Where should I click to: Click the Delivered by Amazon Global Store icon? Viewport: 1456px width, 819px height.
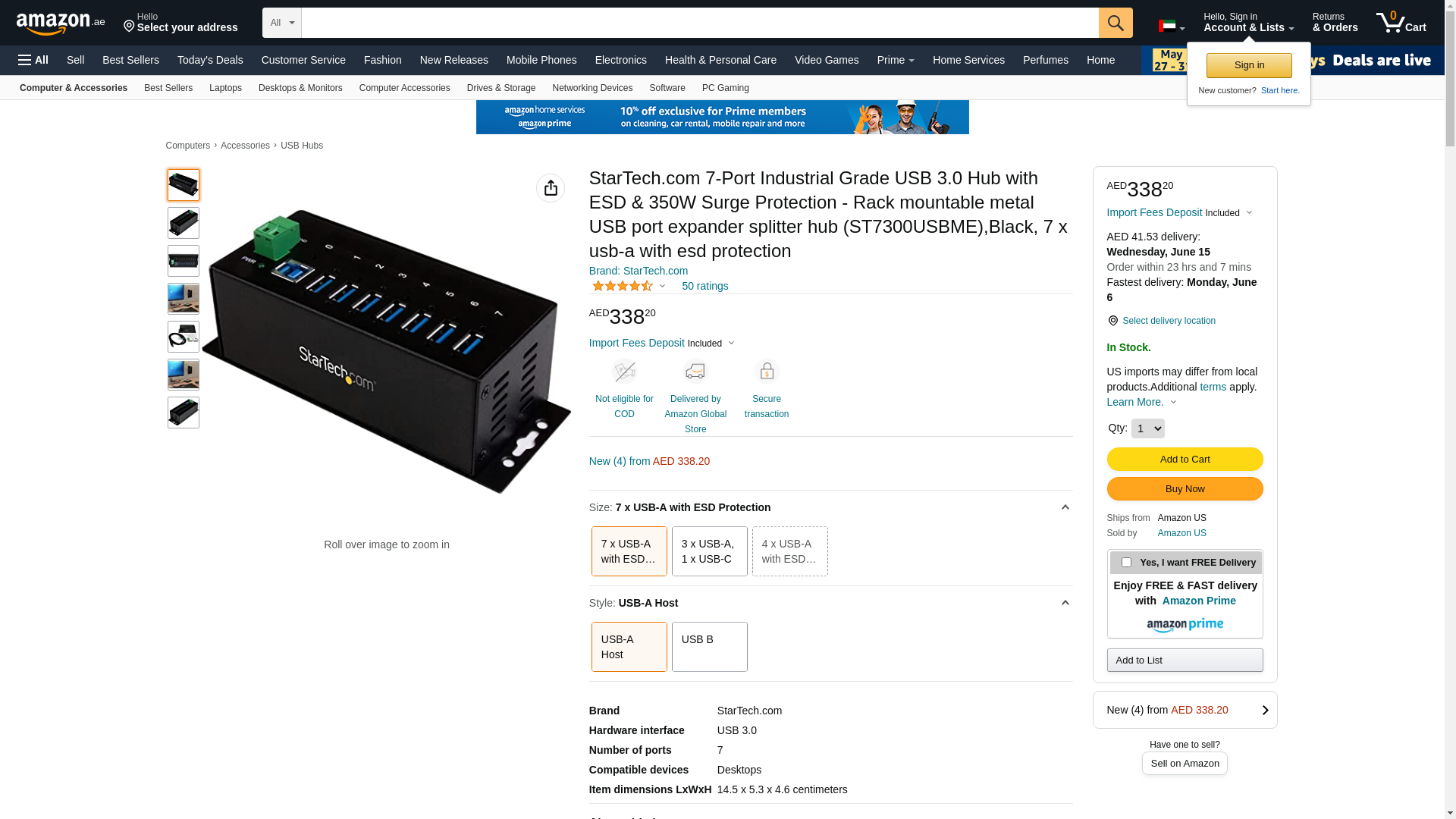click(x=695, y=372)
